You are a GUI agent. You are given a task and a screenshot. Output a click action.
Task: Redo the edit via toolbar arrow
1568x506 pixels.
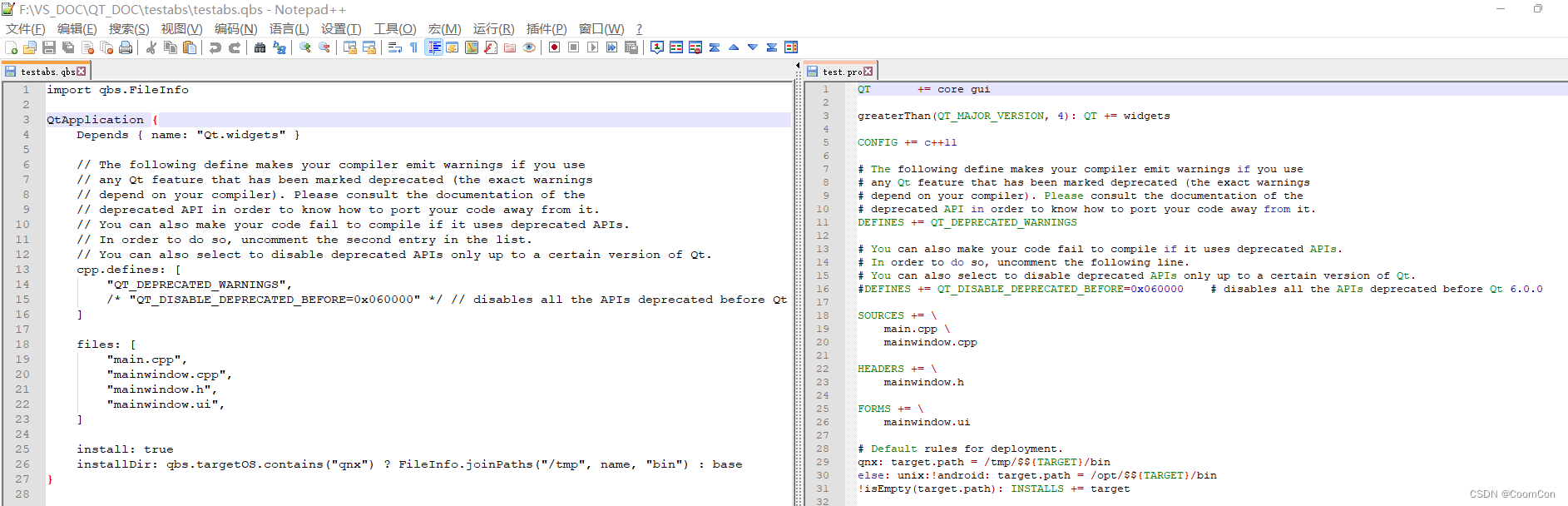tap(234, 47)
